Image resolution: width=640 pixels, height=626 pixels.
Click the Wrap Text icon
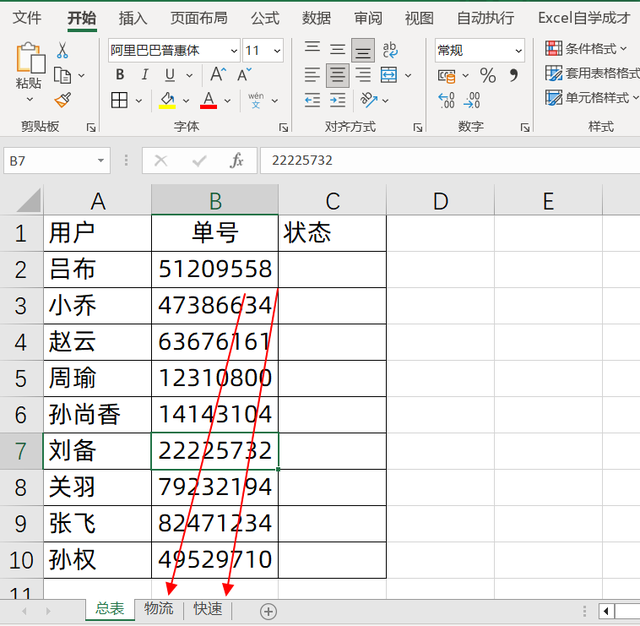(390, 51)
